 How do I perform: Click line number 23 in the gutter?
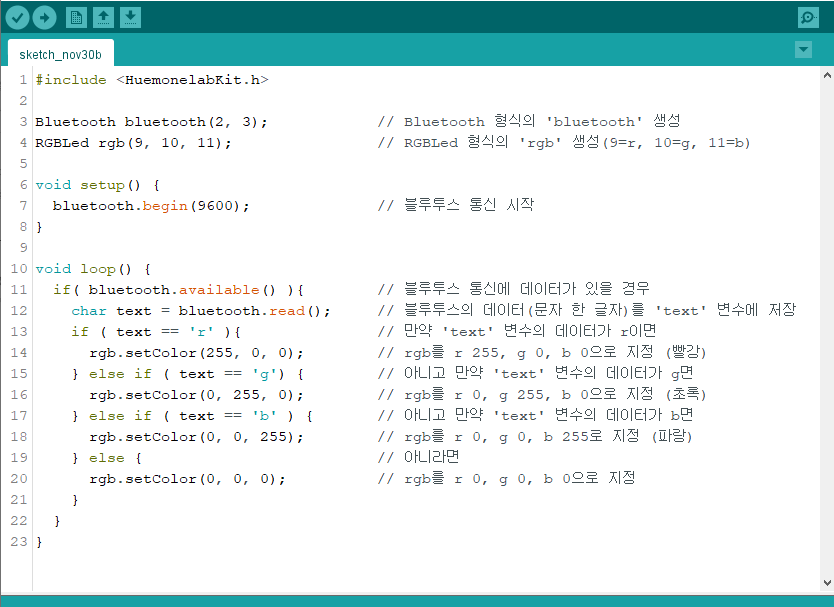[19, 541]
